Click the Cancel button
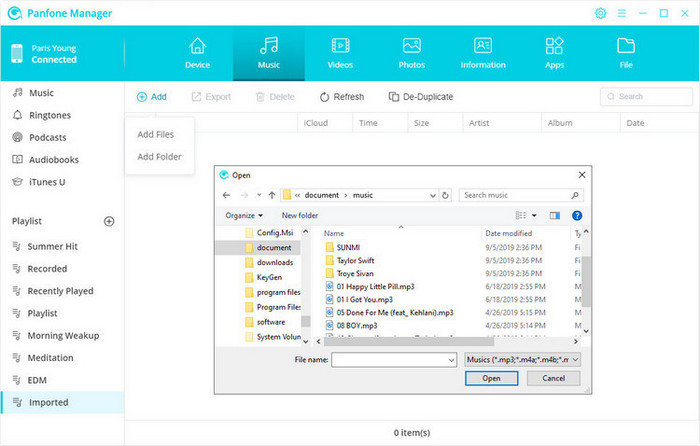Image resolution: width=700 pixels, height=446 pixels. [x=554, y=378]
